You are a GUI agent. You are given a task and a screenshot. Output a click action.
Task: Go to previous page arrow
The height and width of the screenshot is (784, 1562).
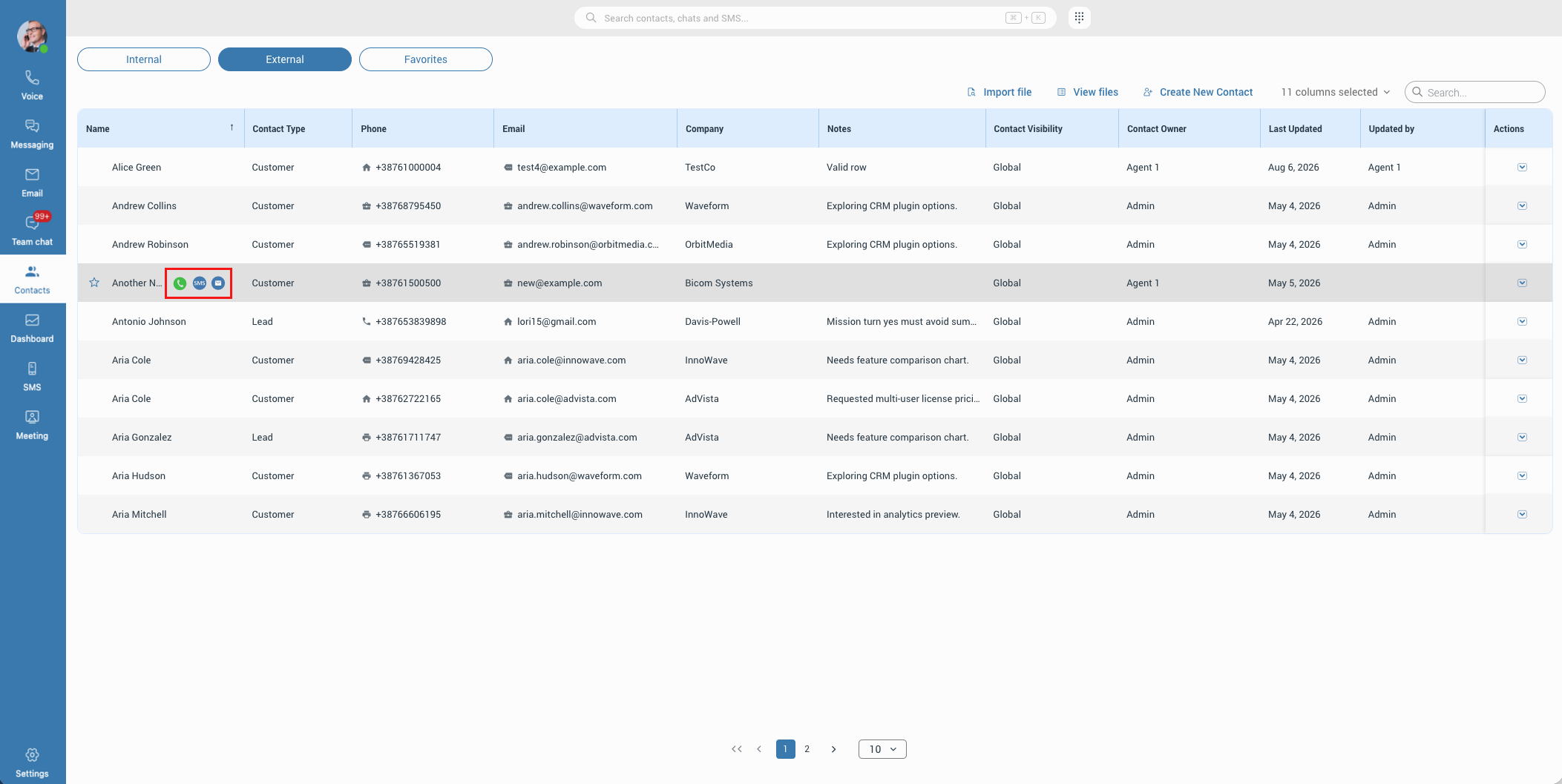(x=759, y=749)
